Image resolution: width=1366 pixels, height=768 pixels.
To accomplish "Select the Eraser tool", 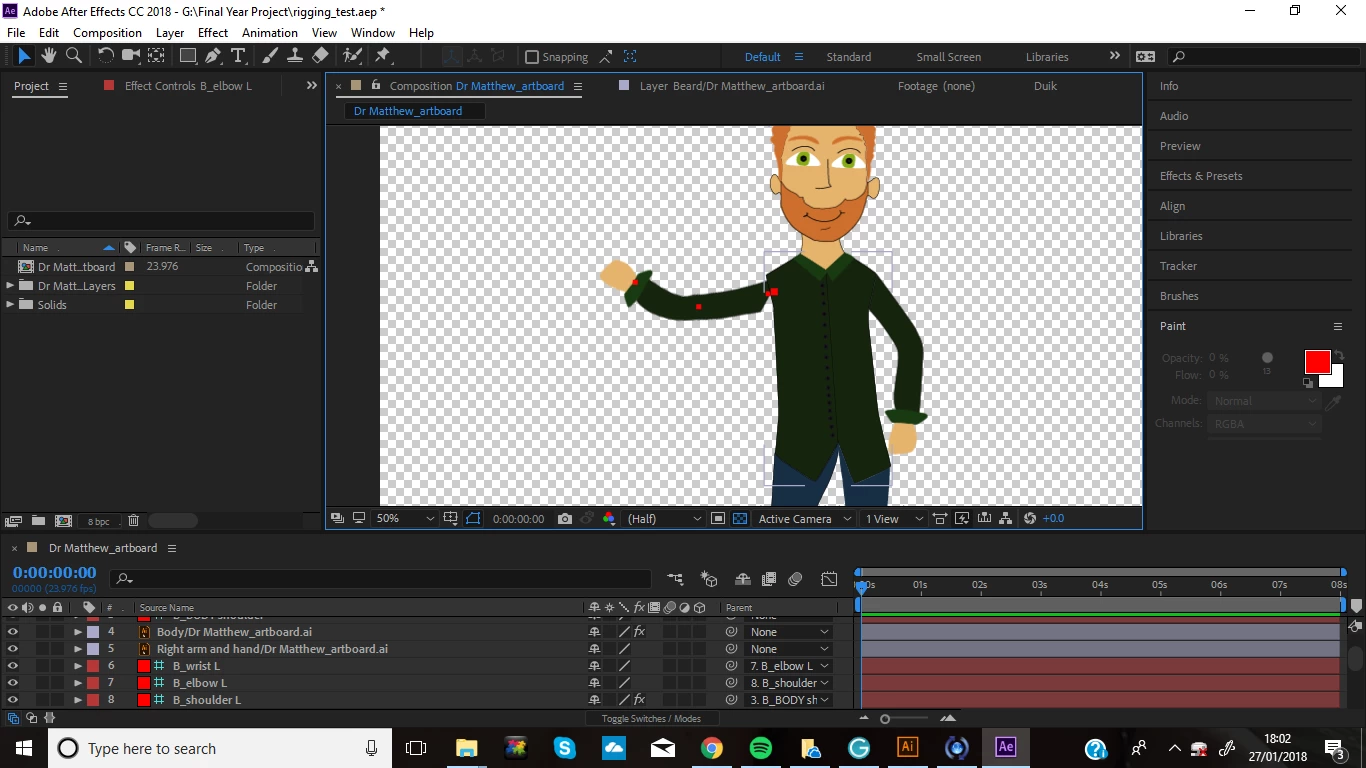I will point(320,56).
